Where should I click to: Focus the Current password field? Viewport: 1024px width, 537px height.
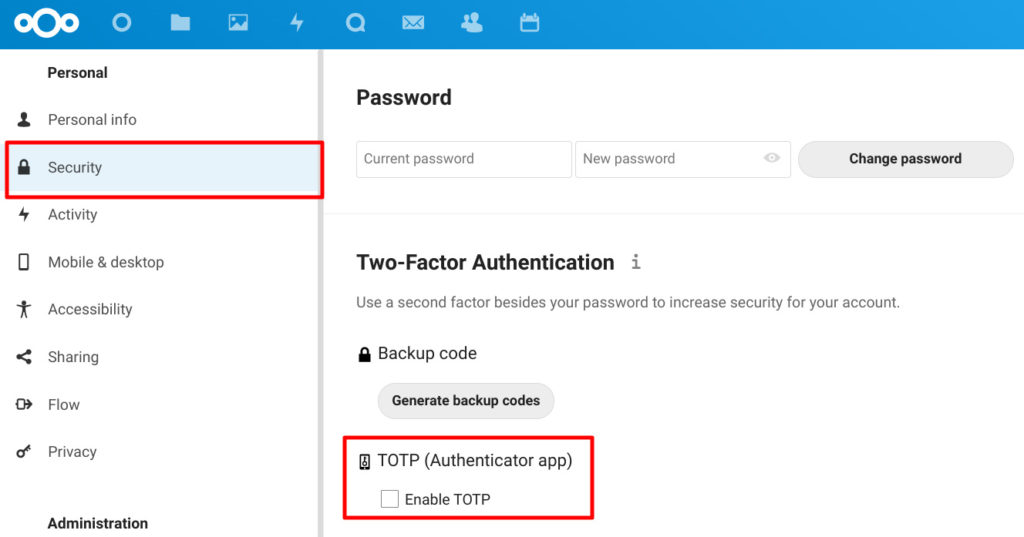pyautogui.click(x=464, y=159)
